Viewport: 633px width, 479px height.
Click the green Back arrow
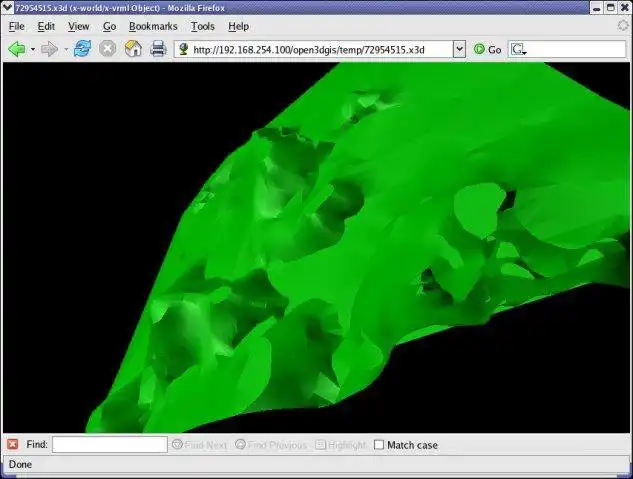17,49
